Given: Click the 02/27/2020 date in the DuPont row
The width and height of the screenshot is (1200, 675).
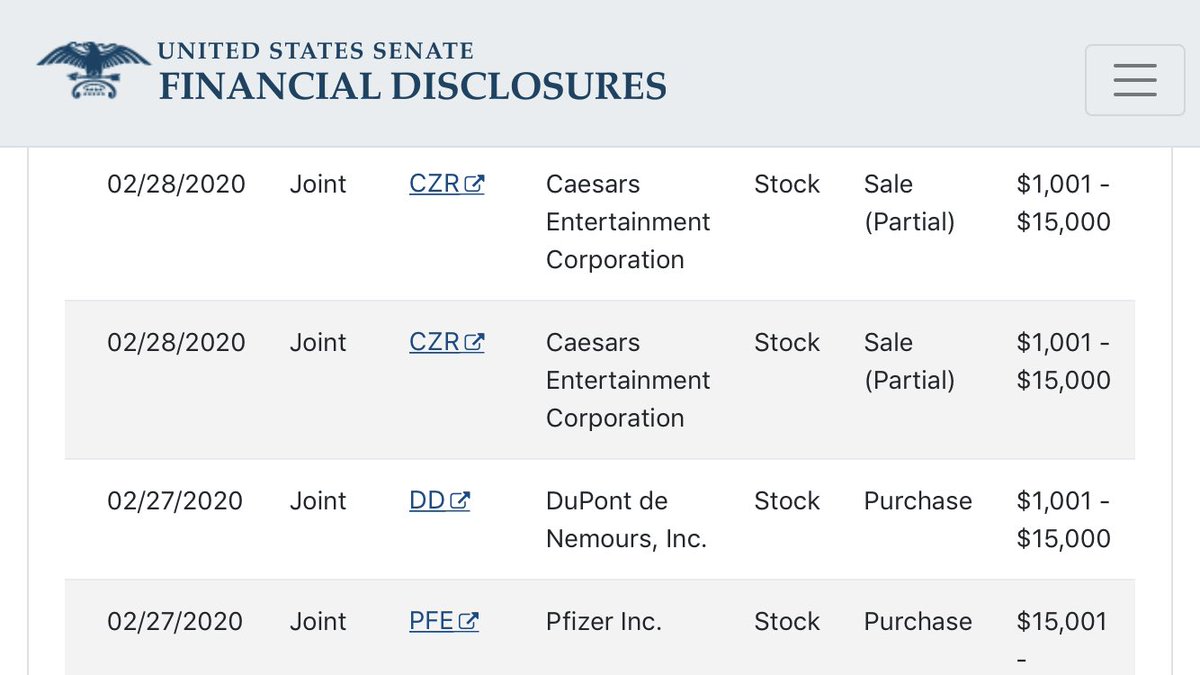Looking at the screenshot, I should pyautogui.click(x=175, y=500).
